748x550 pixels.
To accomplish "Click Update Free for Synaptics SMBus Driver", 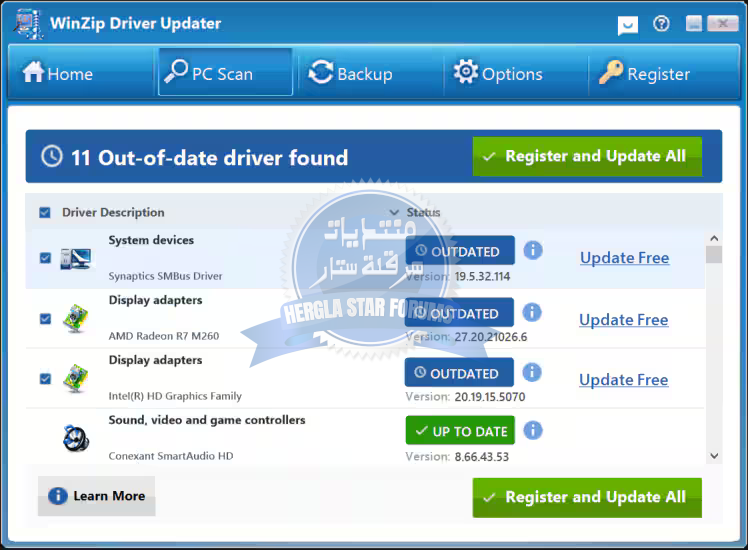I will click(624, 258).
